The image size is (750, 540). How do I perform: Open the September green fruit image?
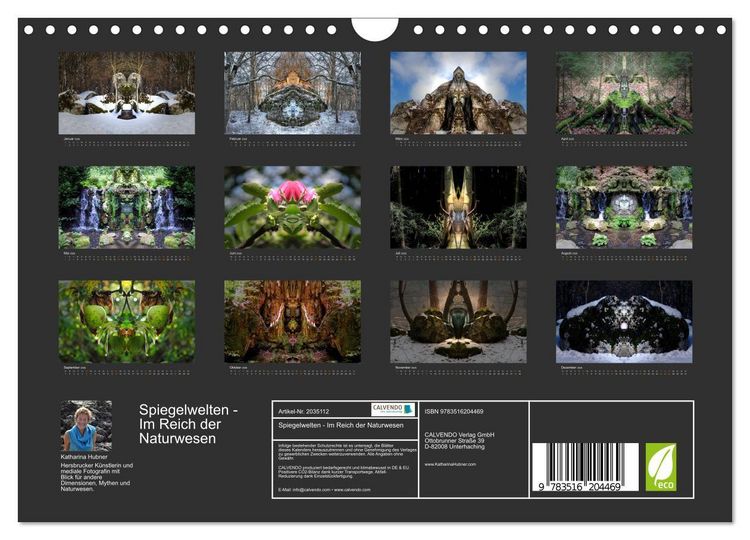tap(127, 321)
